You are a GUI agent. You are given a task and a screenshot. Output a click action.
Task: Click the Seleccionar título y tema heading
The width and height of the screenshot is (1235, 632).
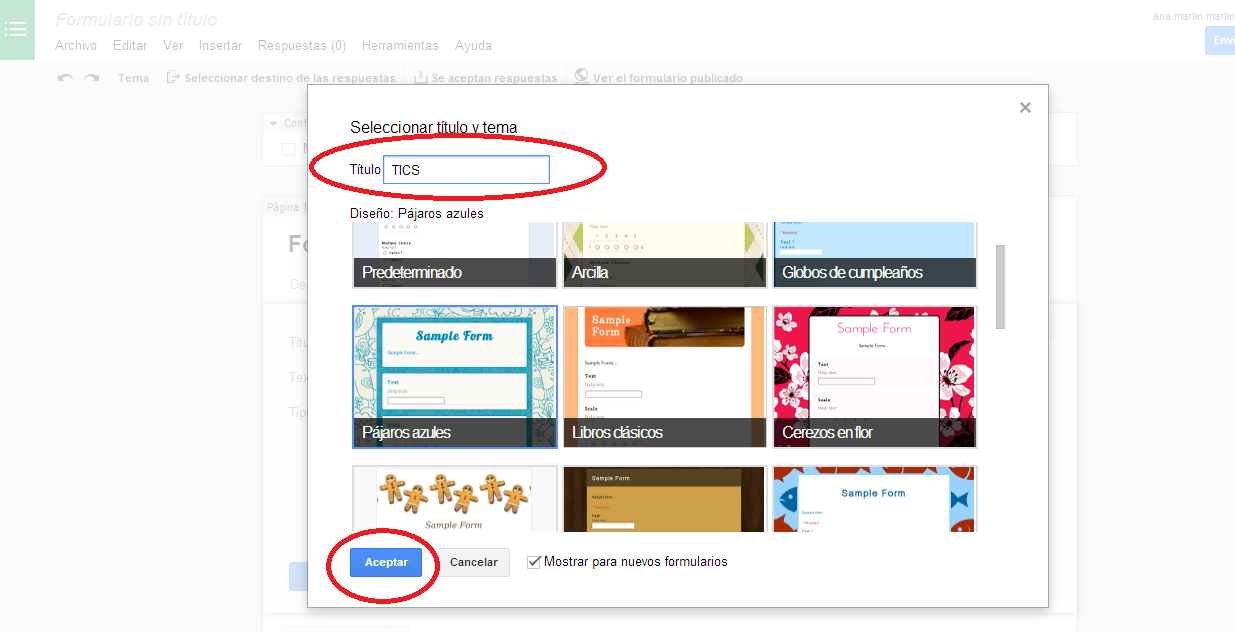[434, 127]
